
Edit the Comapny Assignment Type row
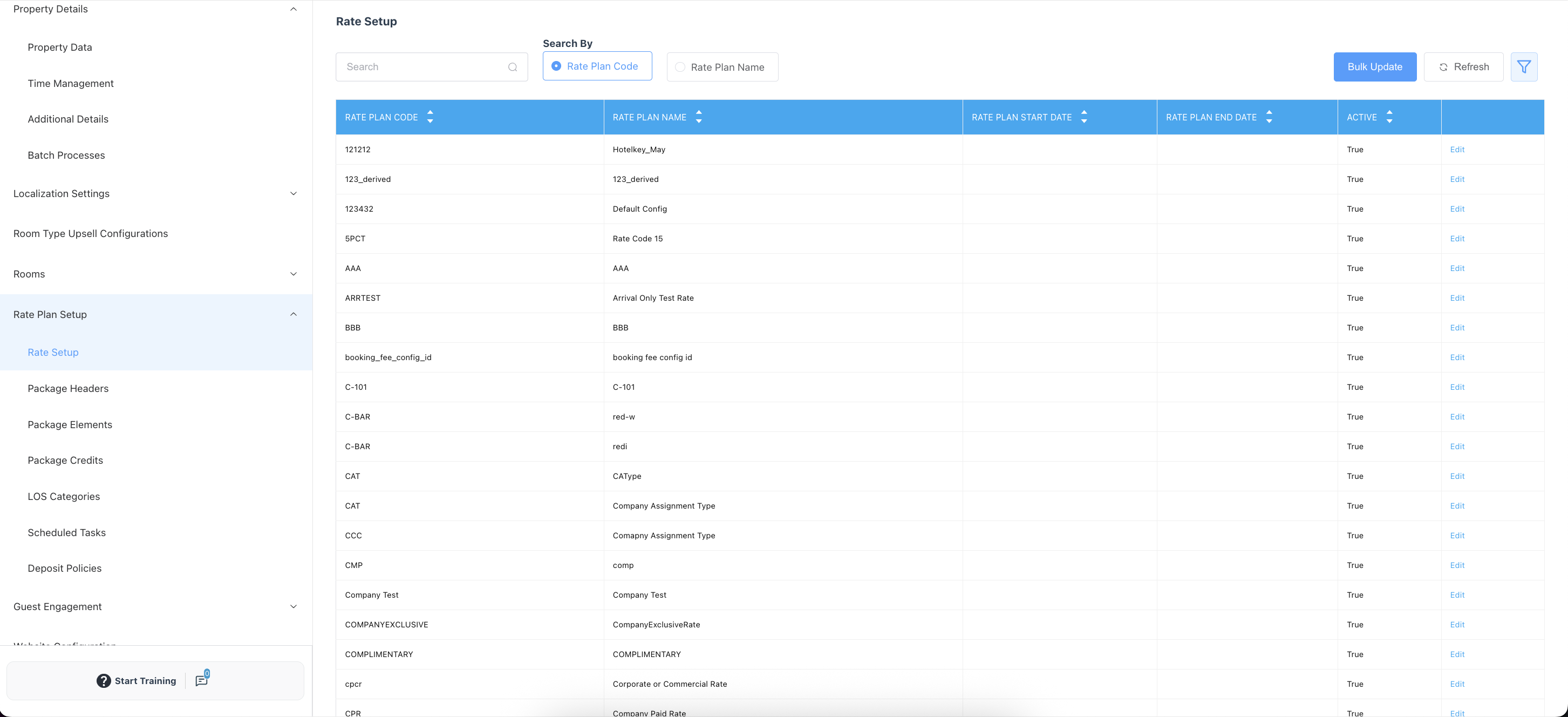(x=1457, y=536)
